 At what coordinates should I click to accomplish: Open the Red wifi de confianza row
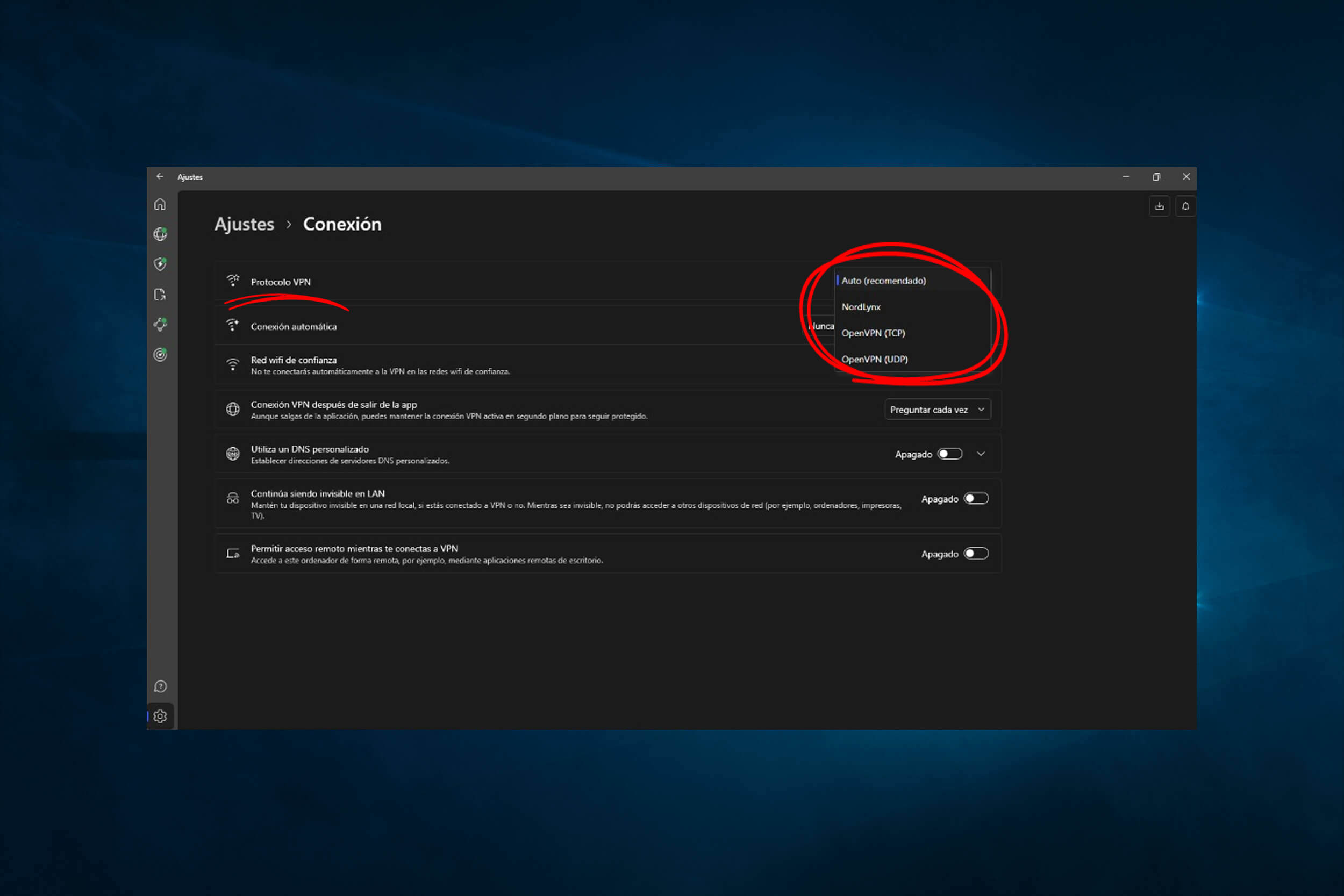[x=608, y=364]
